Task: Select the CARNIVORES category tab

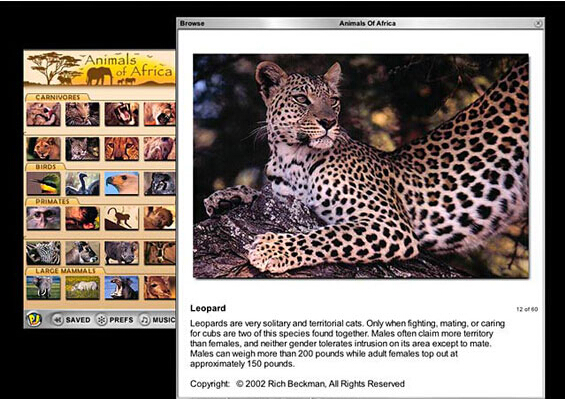Action: click(x=58, y=97)
